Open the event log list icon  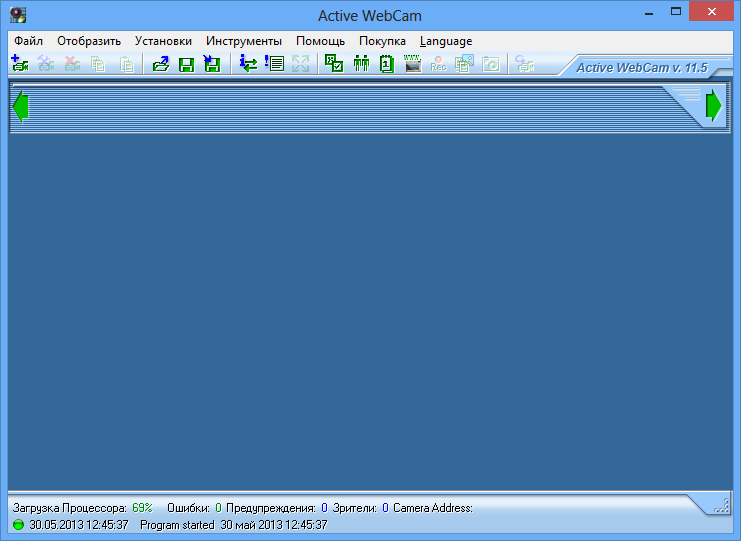tap(274, 63)
